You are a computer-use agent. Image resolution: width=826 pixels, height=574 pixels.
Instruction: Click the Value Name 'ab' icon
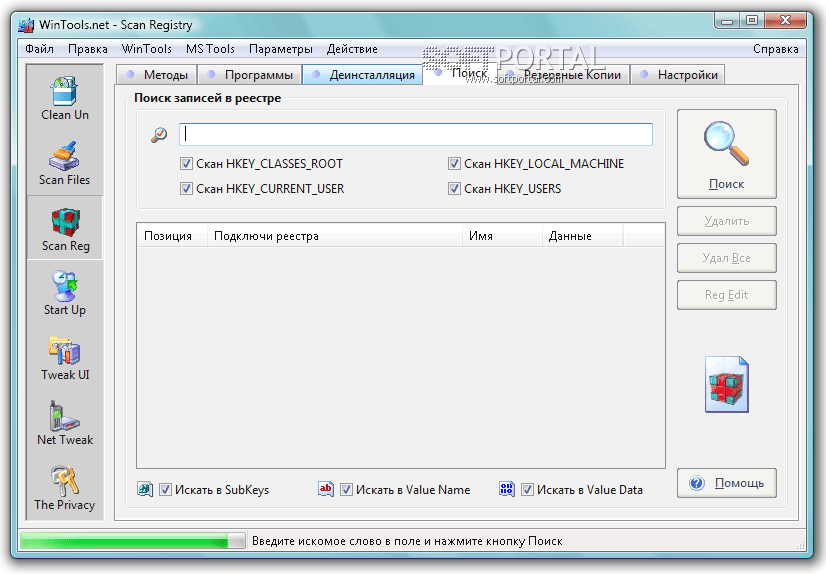[x=326, y=489]
